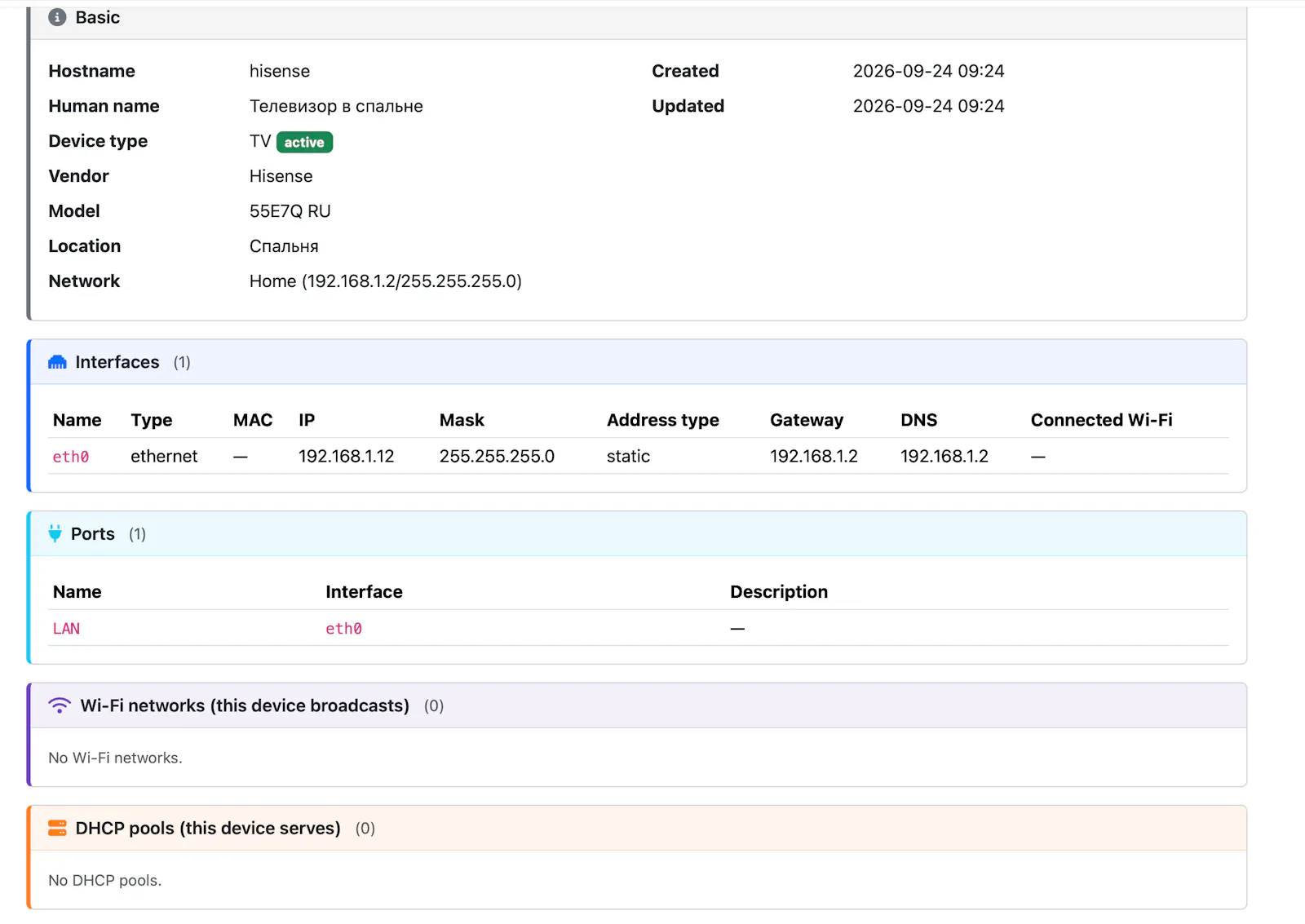
Task: Click the green active status badge
Action: 304,142
